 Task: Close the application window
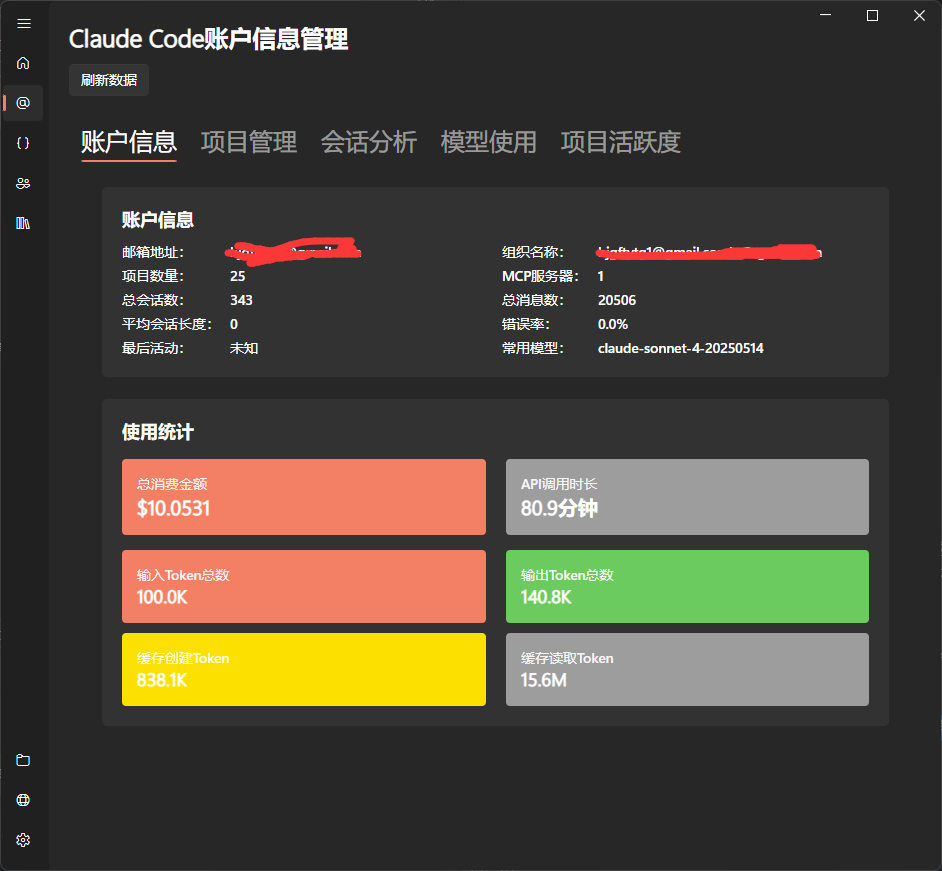coord(919,15)
